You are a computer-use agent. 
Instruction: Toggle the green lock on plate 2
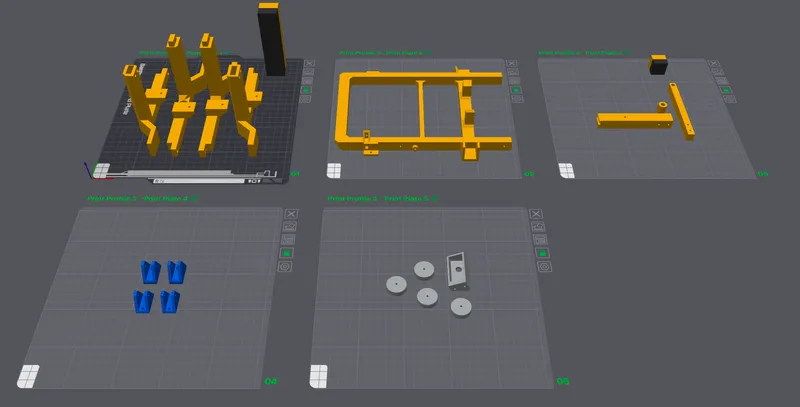[x=516, y=90]
